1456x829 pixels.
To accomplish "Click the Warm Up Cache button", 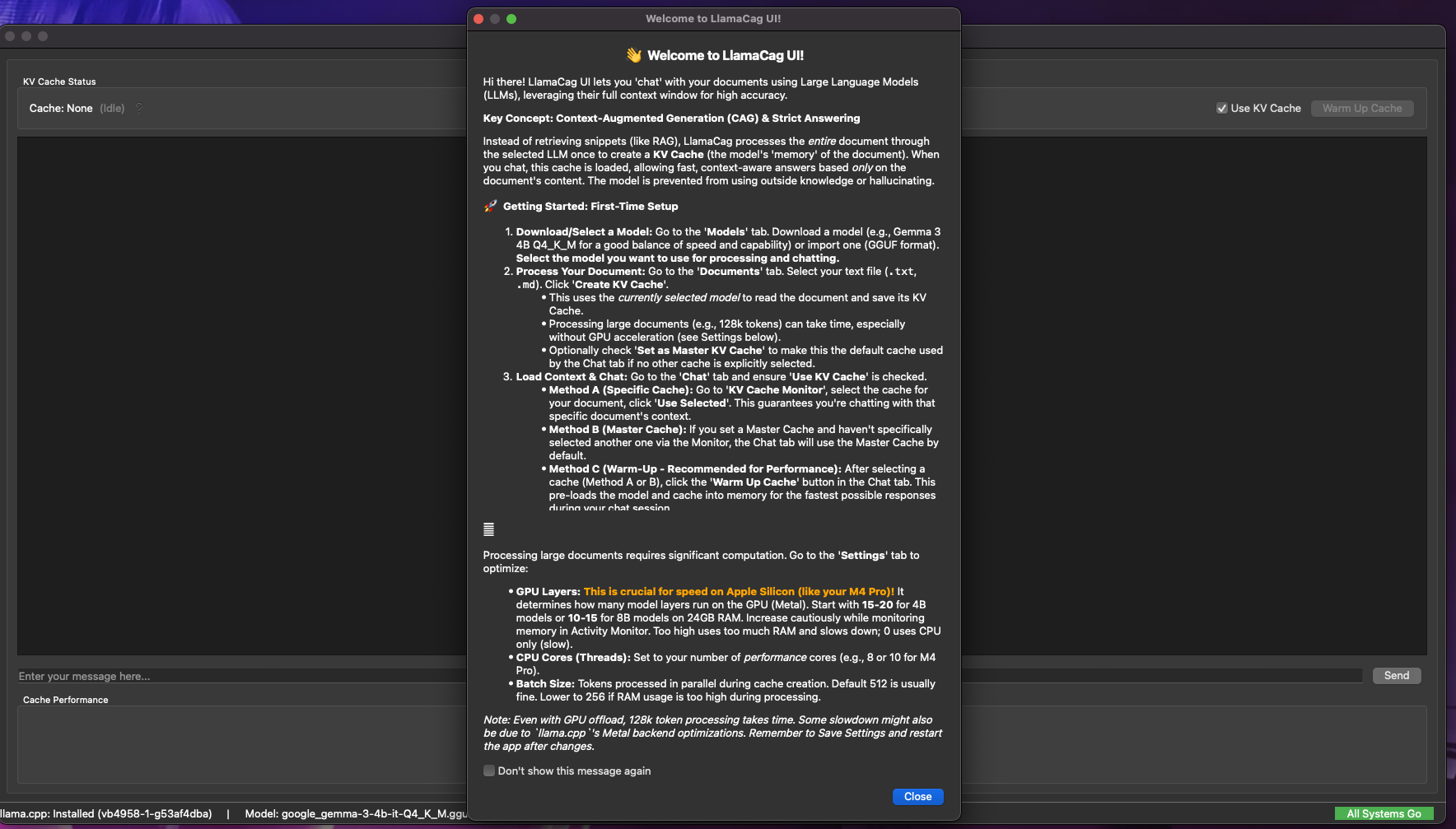I will click(1362, 108).
